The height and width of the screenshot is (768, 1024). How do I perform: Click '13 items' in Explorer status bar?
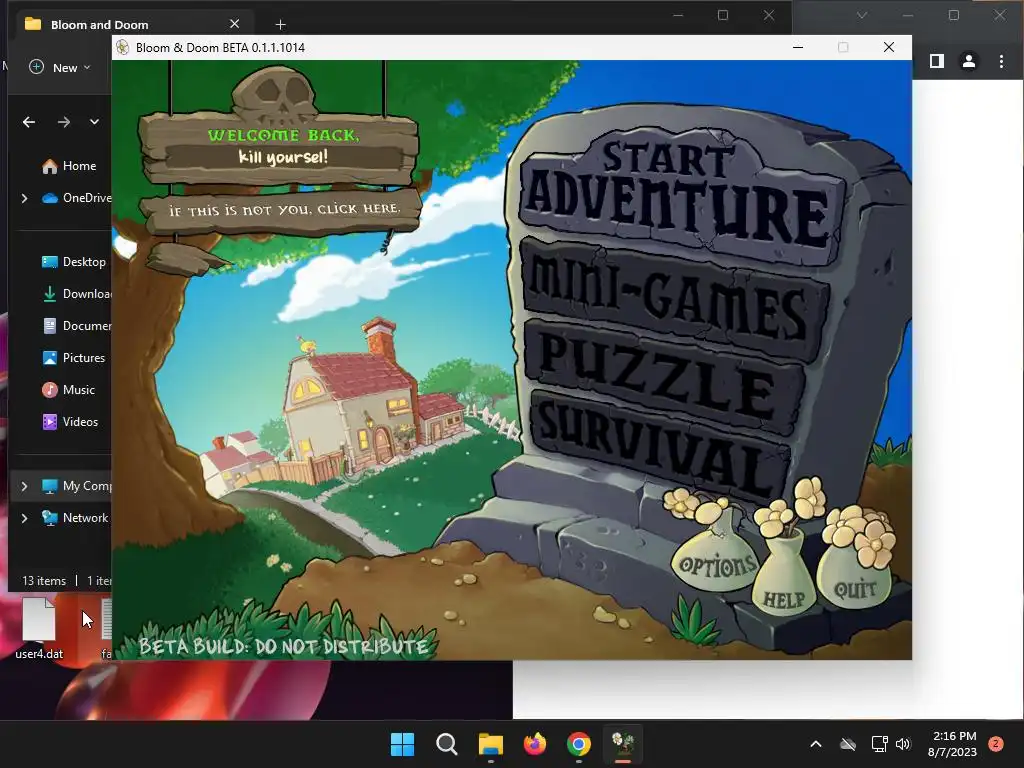click(44, 581)
